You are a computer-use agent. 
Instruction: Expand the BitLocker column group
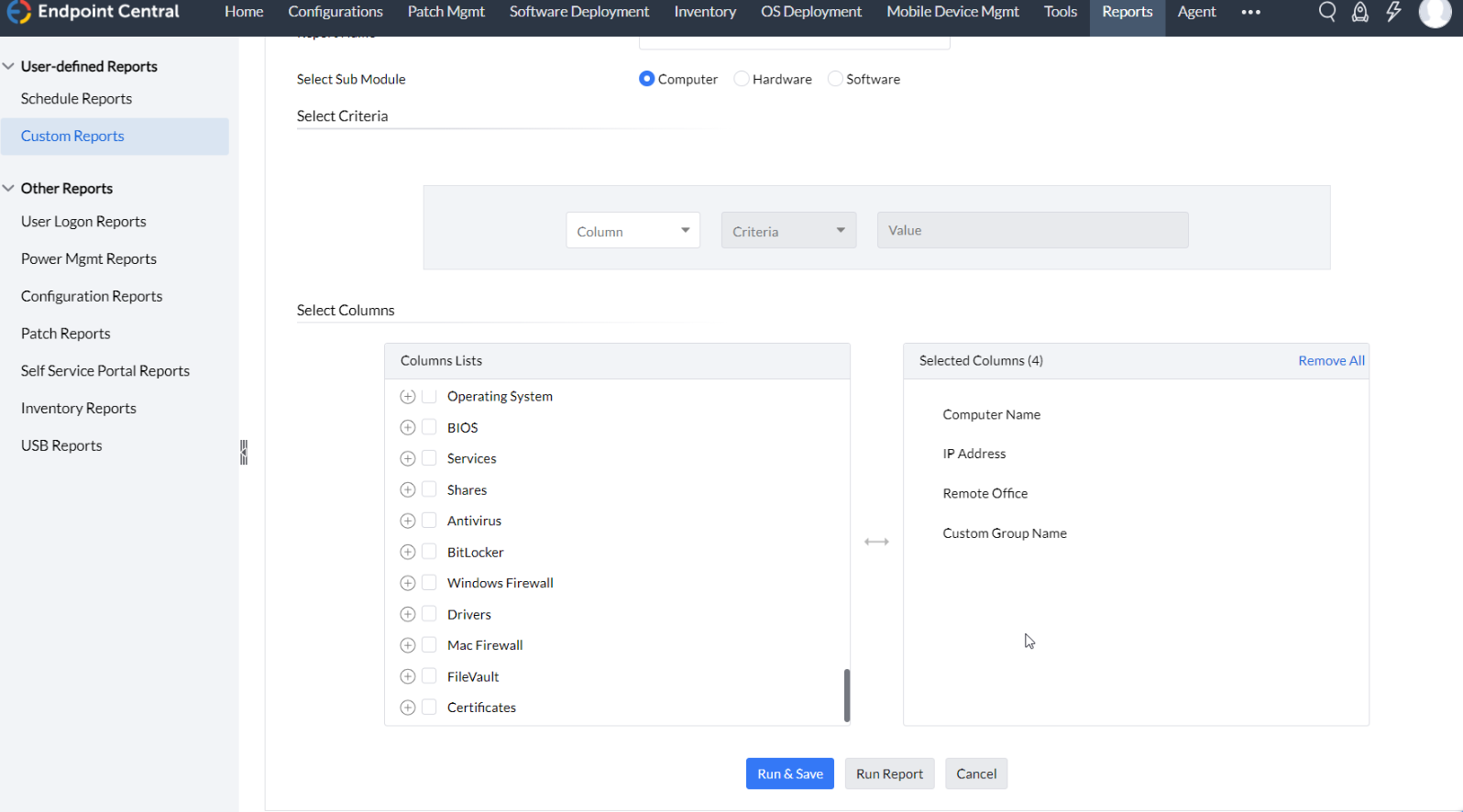408,552
